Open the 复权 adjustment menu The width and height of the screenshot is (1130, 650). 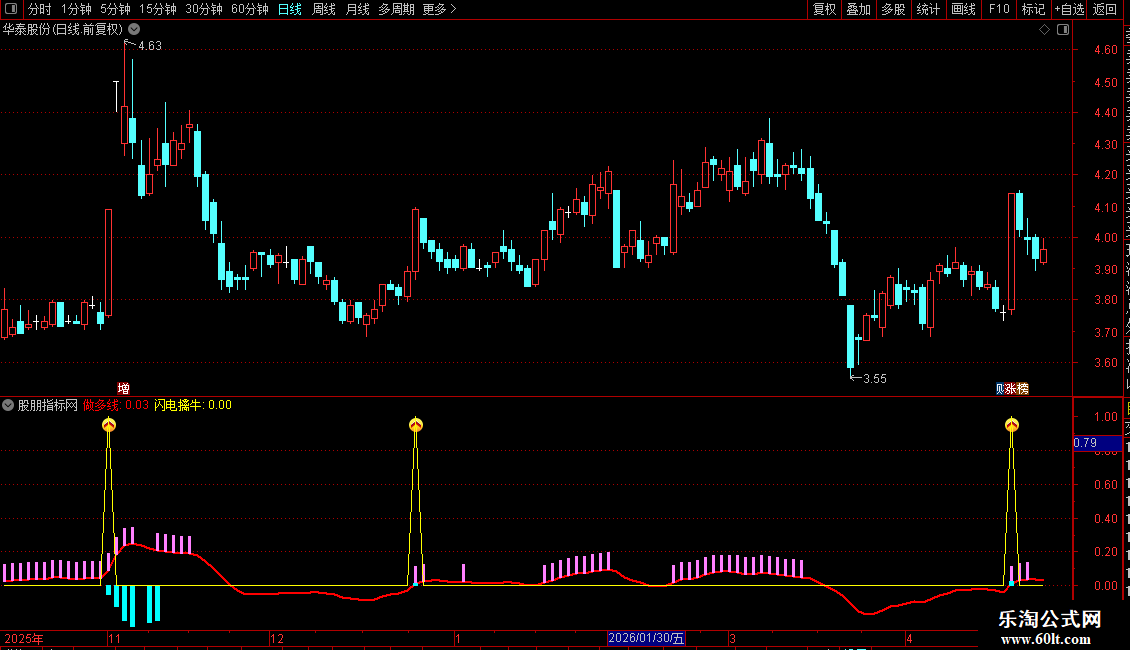(824, 9)
